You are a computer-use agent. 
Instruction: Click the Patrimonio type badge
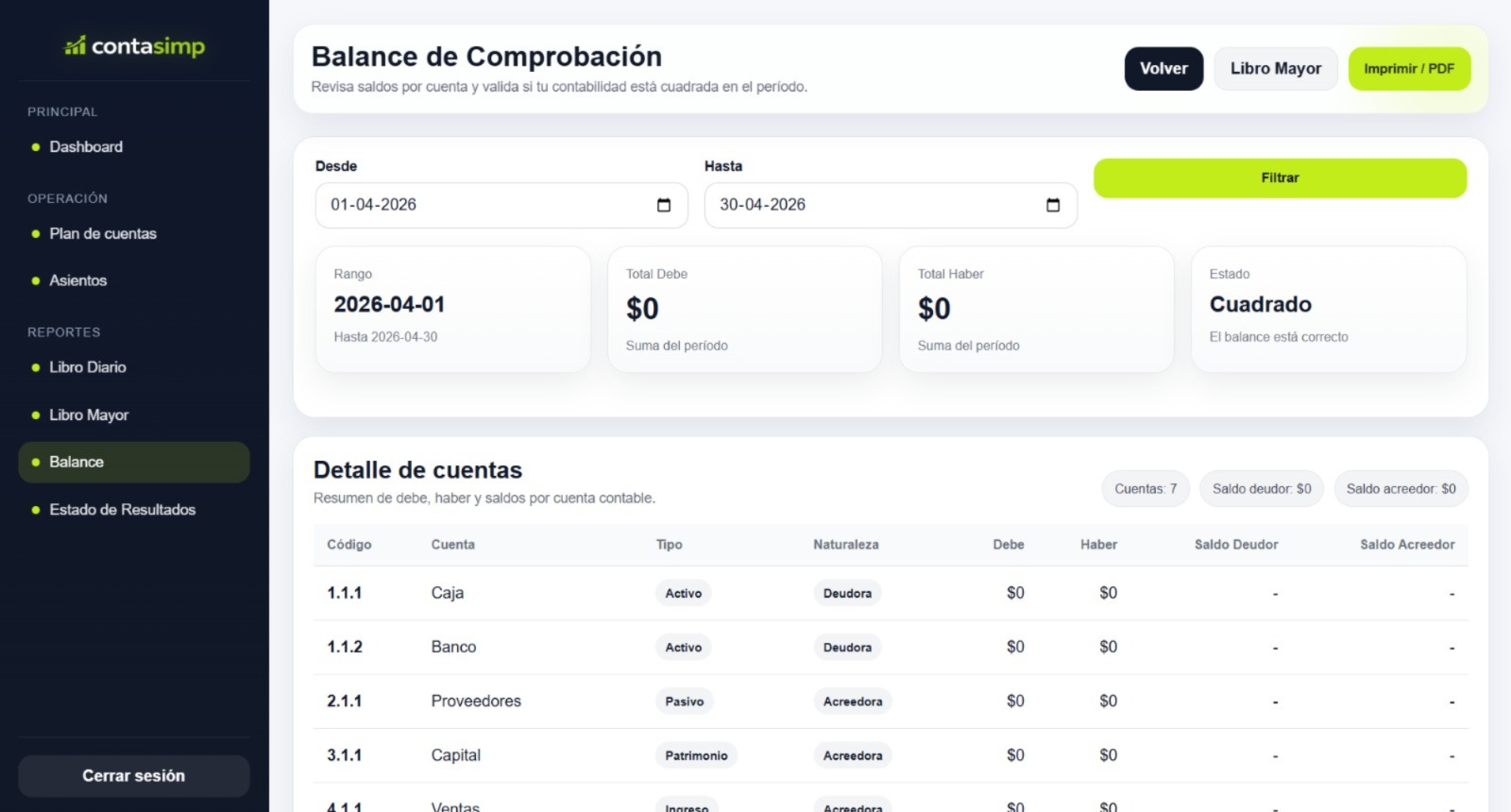(x=696, y=755)
